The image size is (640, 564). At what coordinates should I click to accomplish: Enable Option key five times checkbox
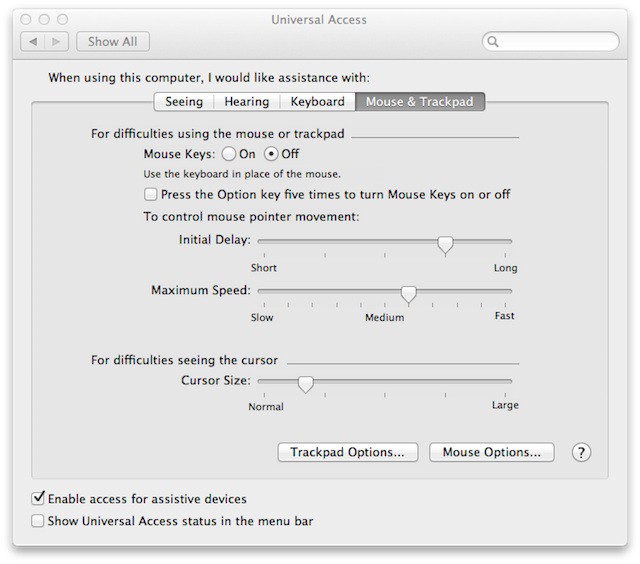151,194
